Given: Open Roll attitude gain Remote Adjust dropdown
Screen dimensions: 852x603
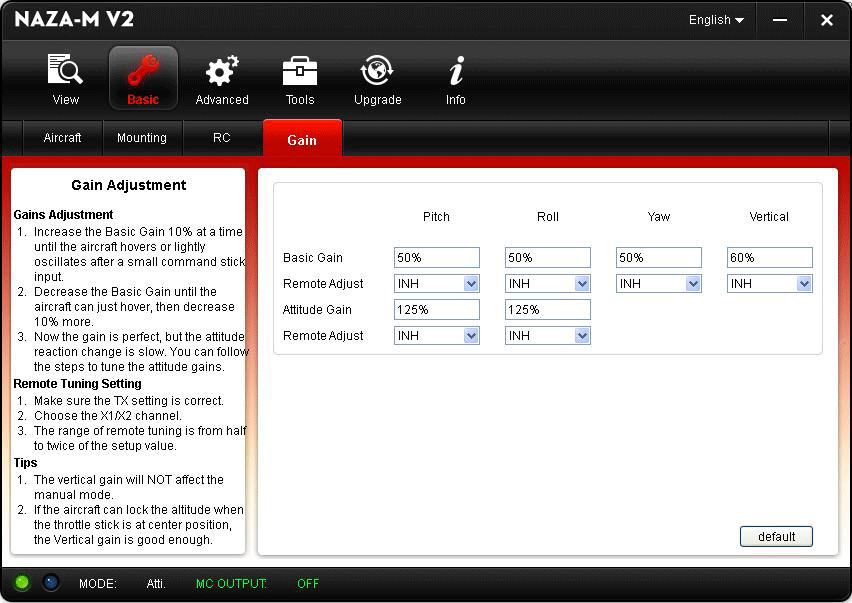Looking at the screenshot, I should [547, 336].
